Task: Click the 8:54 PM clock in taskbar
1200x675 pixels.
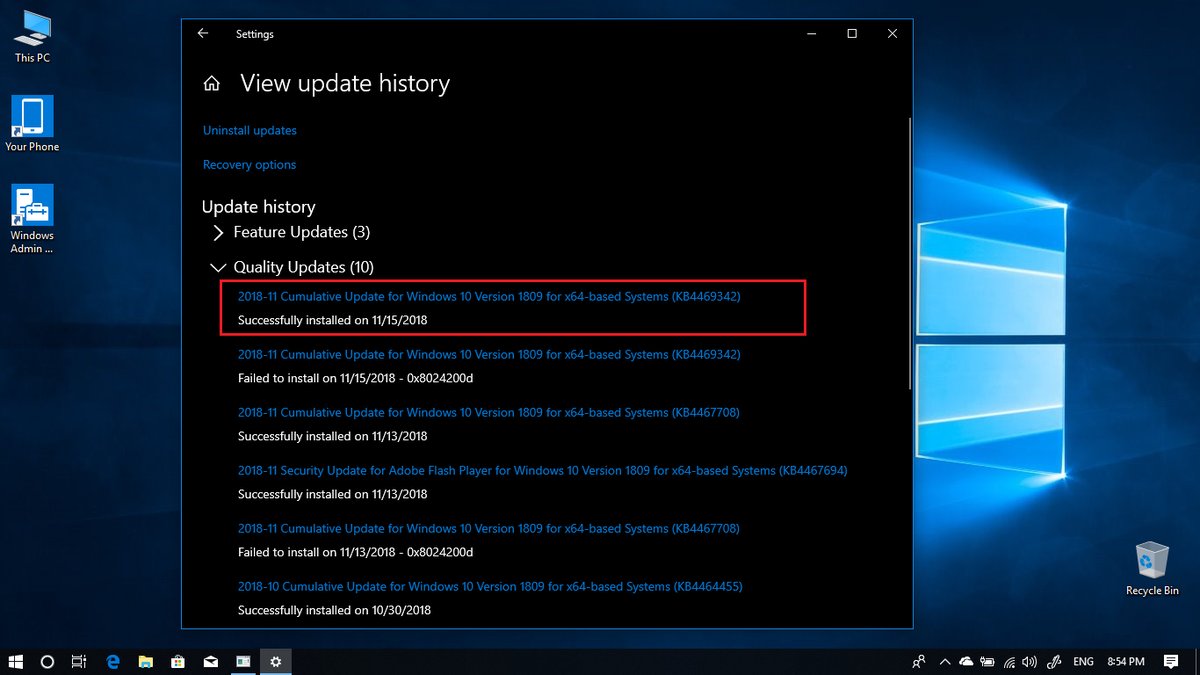Action: tap(1127, 661)
